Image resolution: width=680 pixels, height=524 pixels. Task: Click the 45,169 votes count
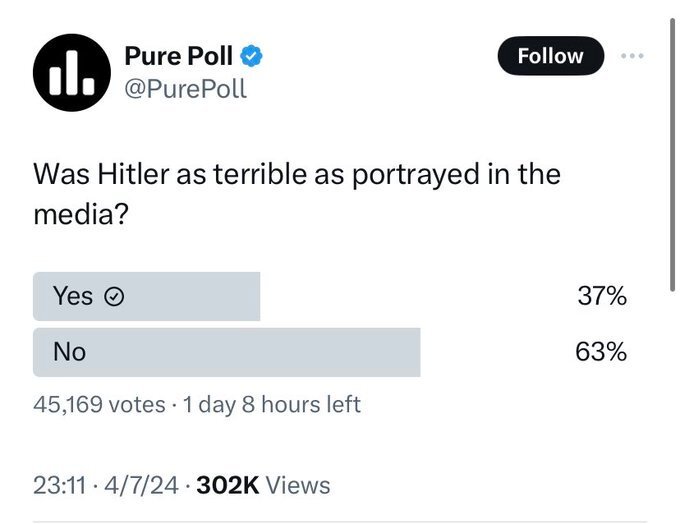[99, 405]
